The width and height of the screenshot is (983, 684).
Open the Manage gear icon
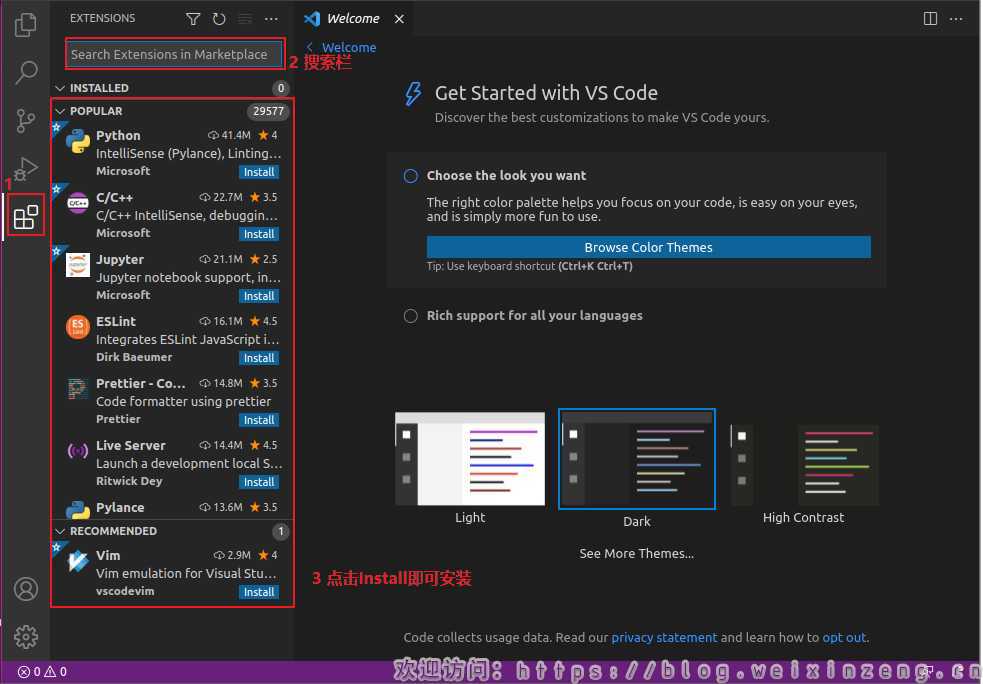point(26,636)
